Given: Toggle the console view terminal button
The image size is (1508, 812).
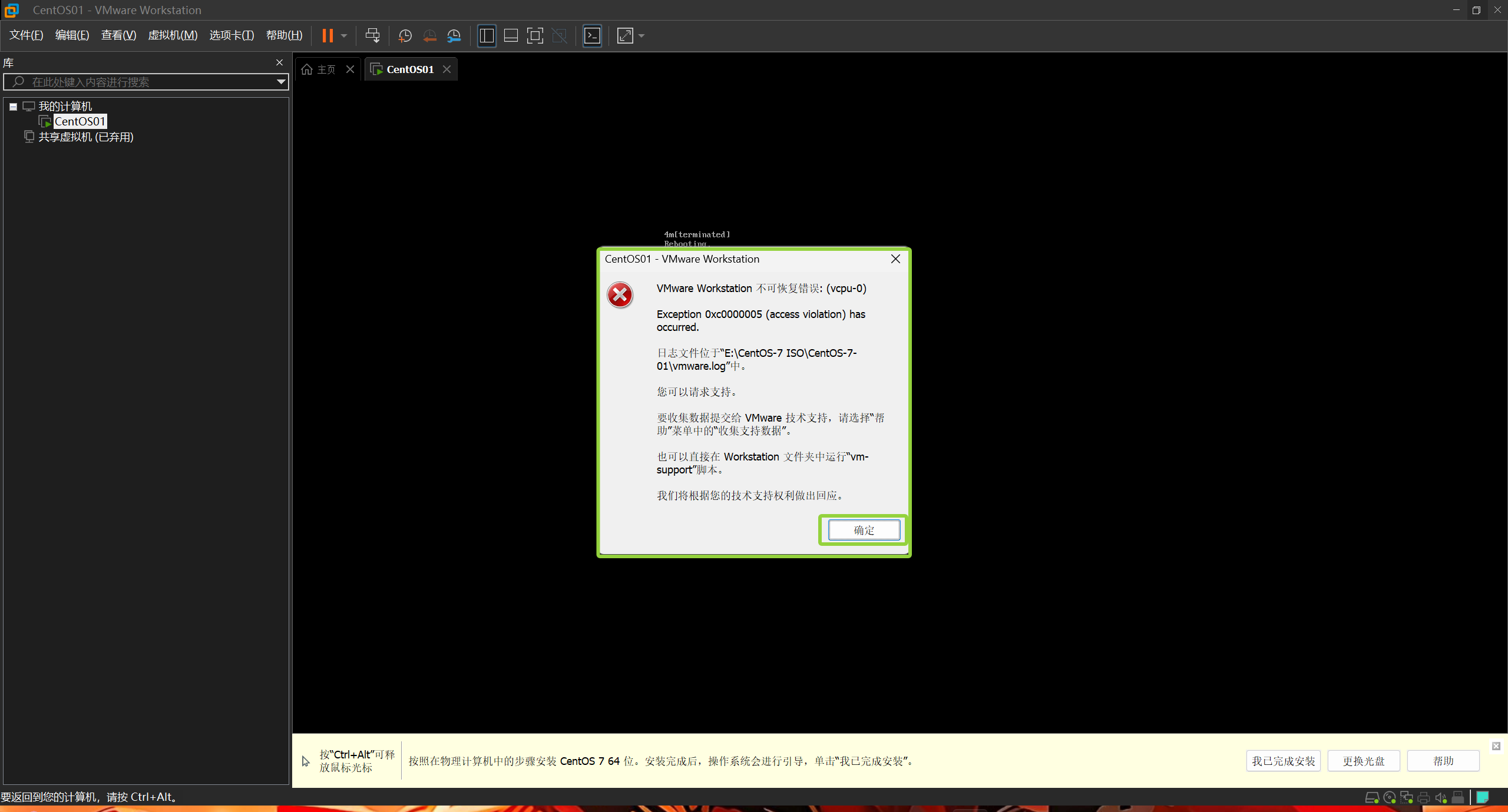Looking at the screenshot, I should [x=592, y=36].
